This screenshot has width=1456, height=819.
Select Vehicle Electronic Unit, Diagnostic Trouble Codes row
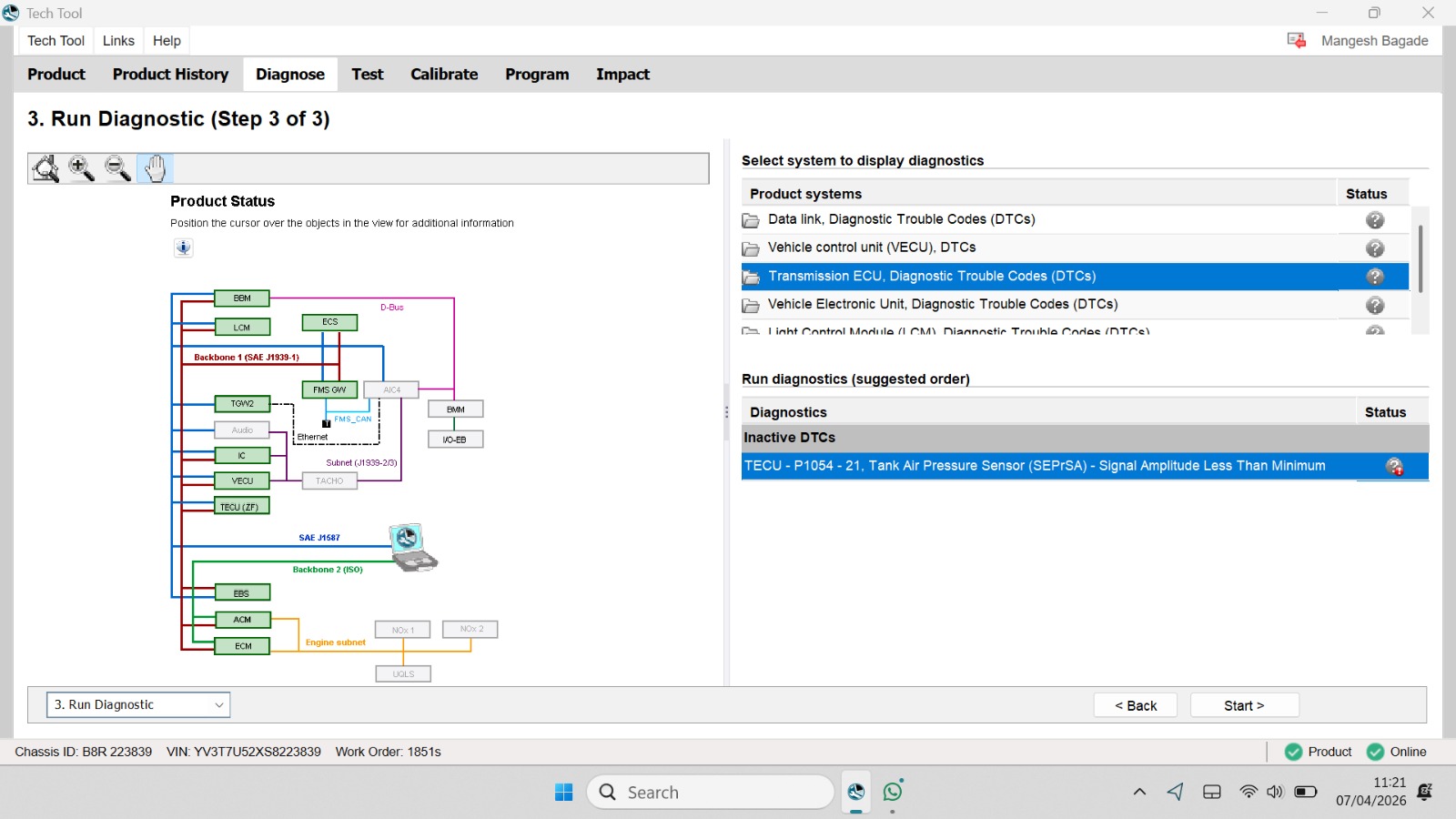(1075, 305)
